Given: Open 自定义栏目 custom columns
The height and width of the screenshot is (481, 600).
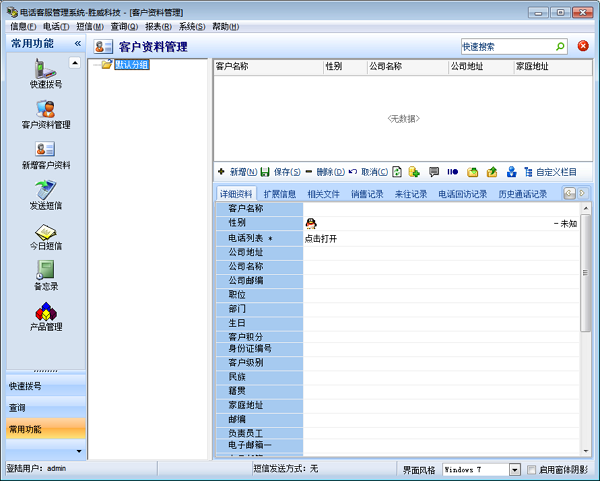Looking at the screenshot, I should (x=551, y=172).
